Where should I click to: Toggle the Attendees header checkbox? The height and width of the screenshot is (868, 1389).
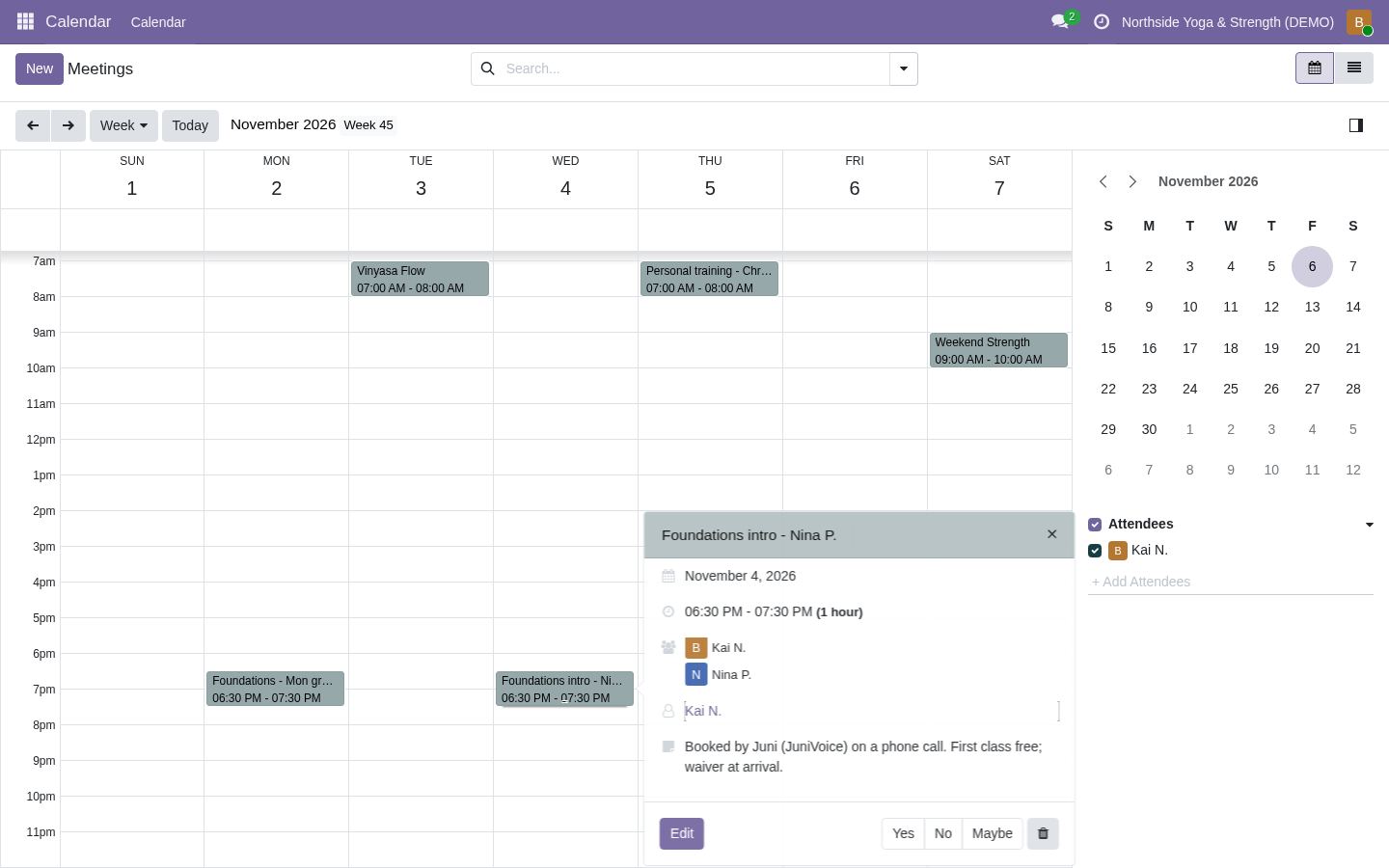pos(1095,525)
